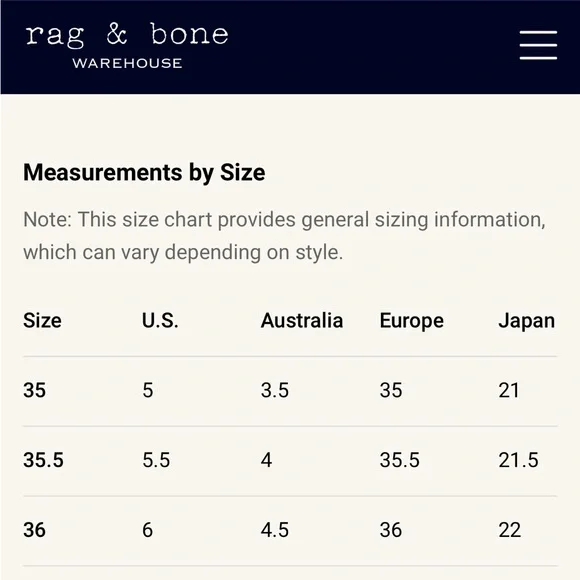Select the Europe column header

click(412, 321)
